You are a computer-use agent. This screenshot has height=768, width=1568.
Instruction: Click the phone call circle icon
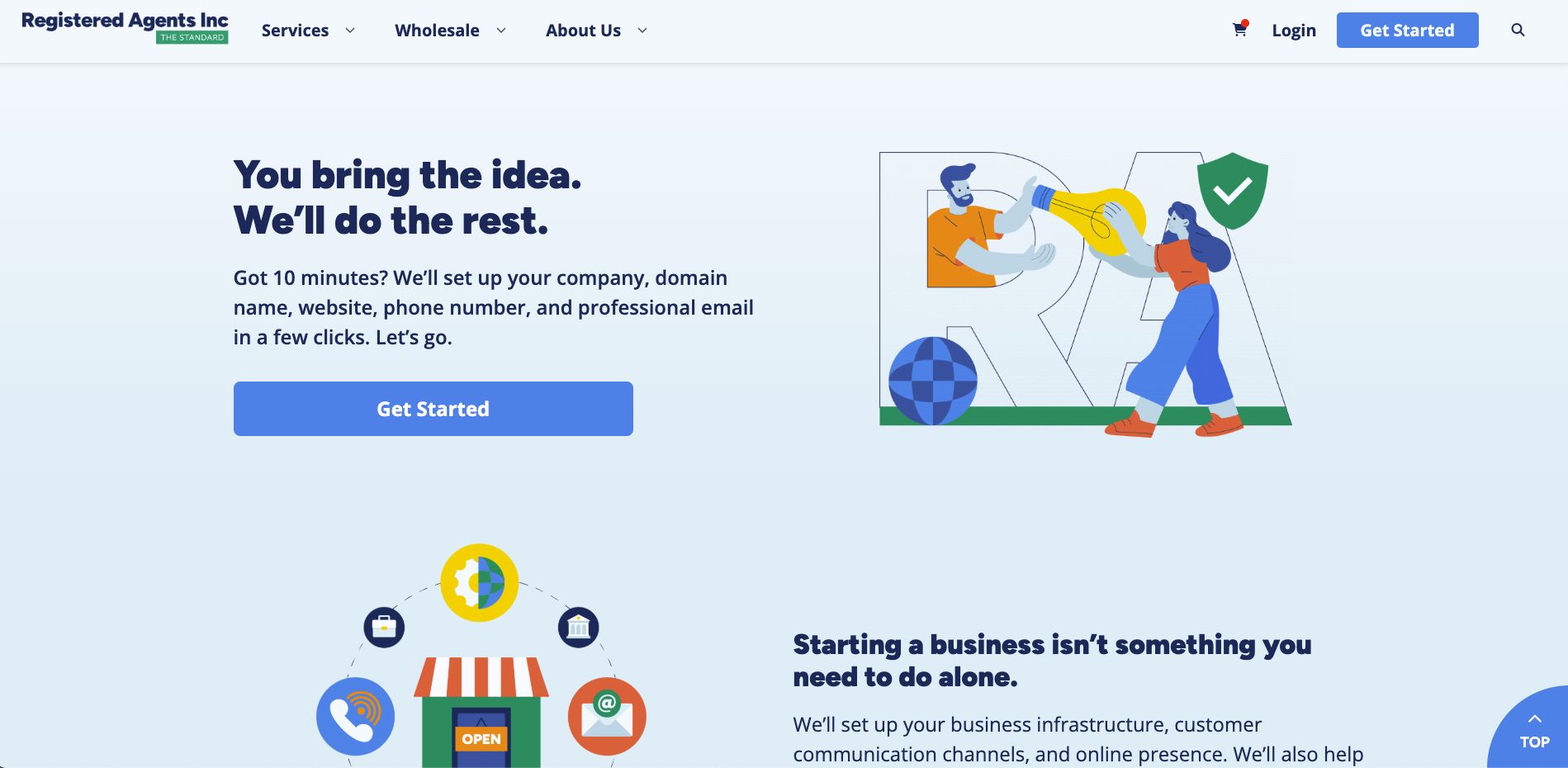click(355, 716)
